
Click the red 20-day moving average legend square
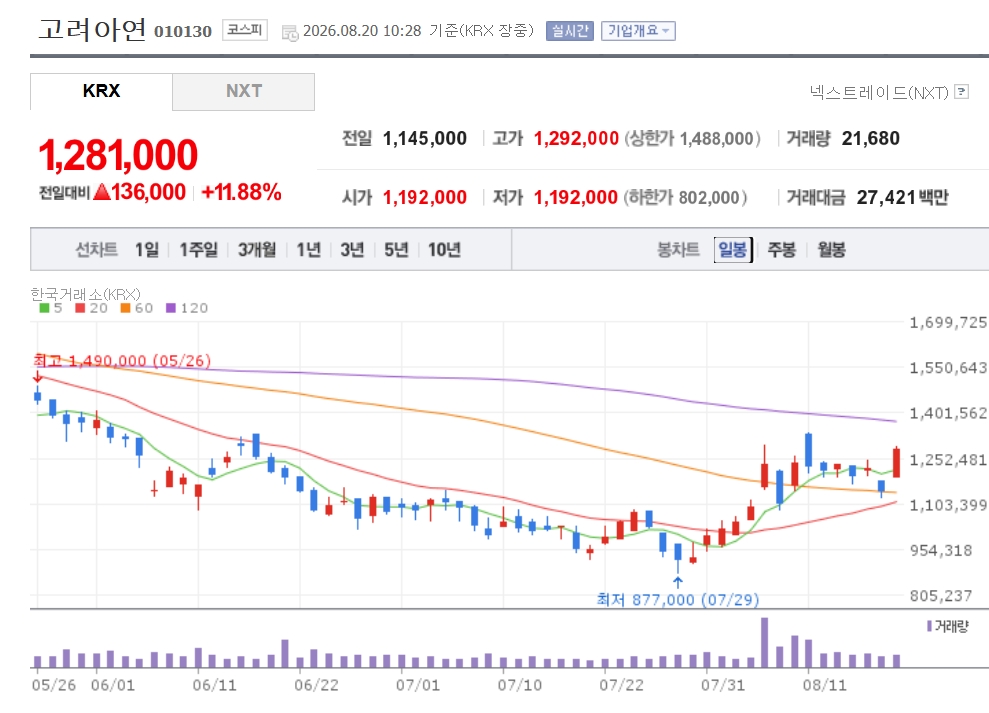pos(80,308)
